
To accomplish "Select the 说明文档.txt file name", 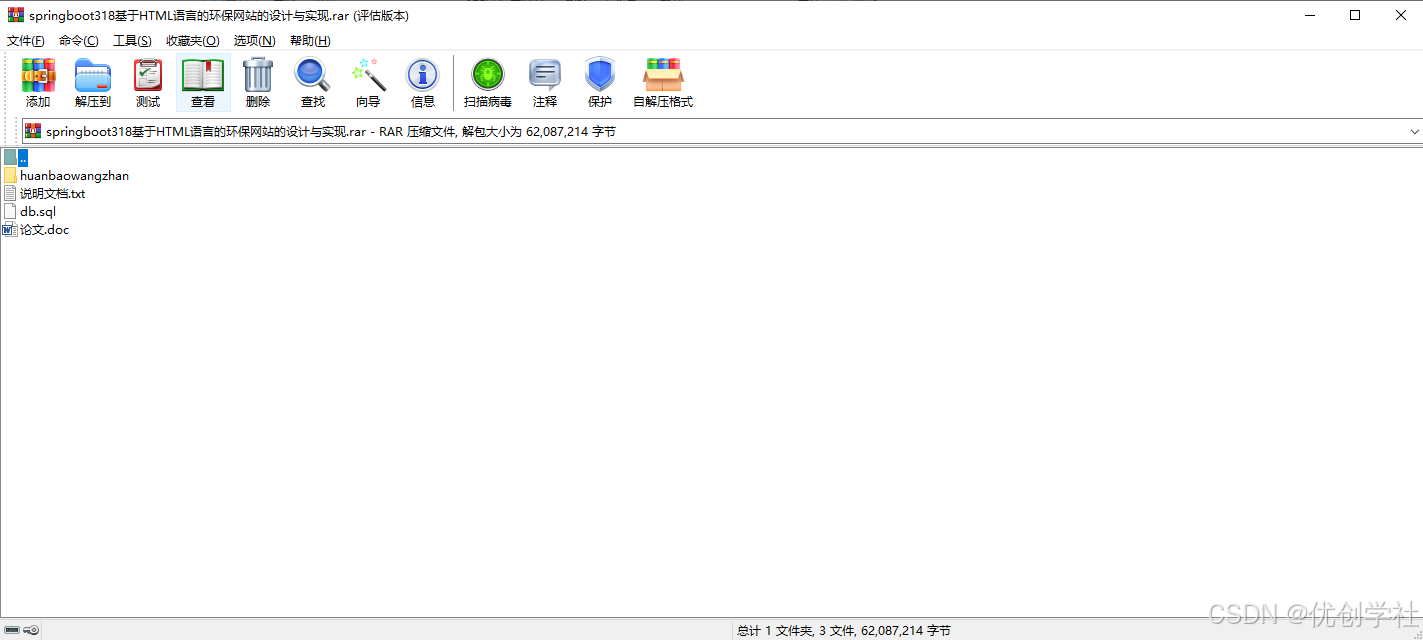I will coord(53,193).
